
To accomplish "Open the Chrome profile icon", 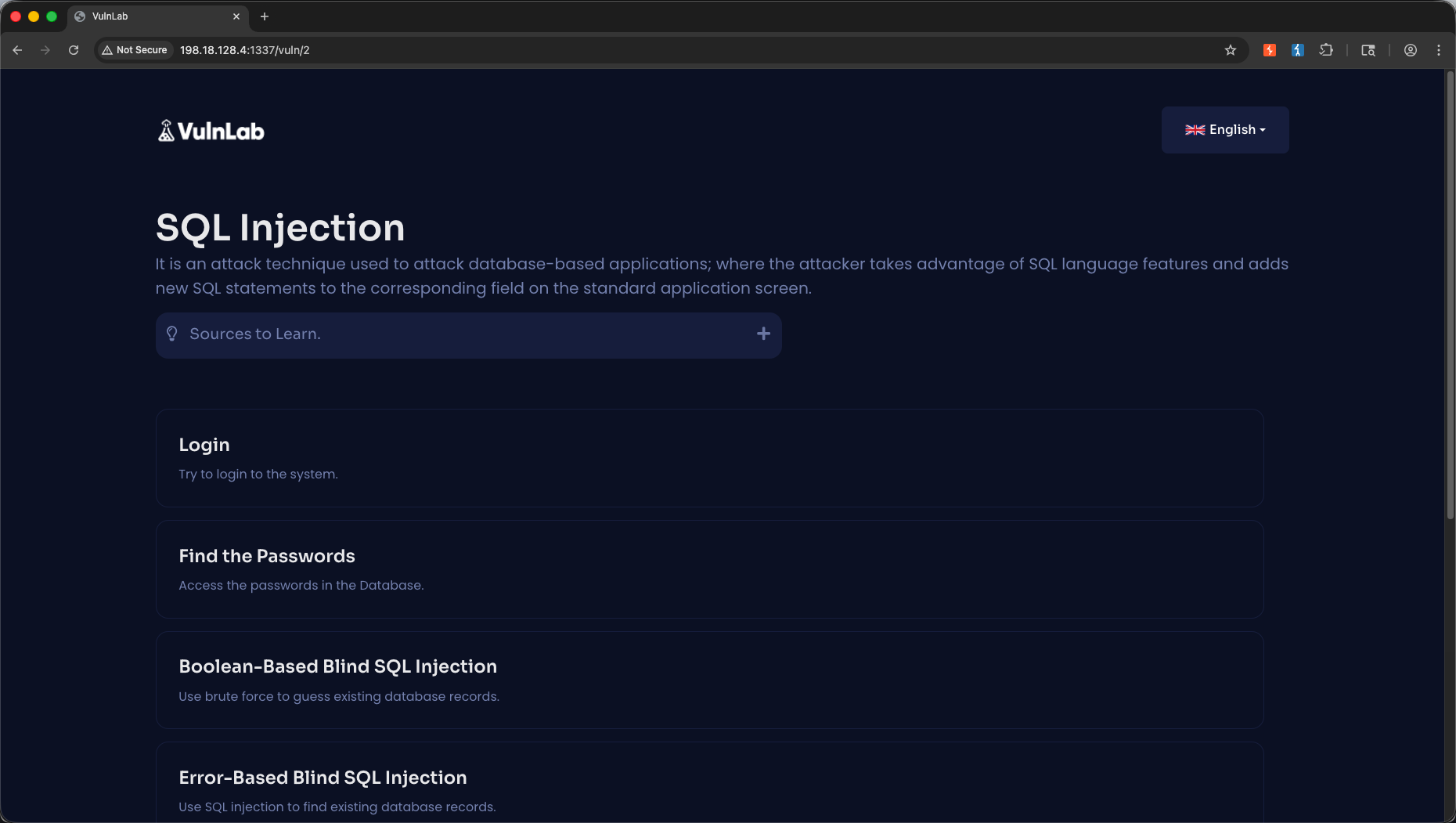I will [1411, 50].
